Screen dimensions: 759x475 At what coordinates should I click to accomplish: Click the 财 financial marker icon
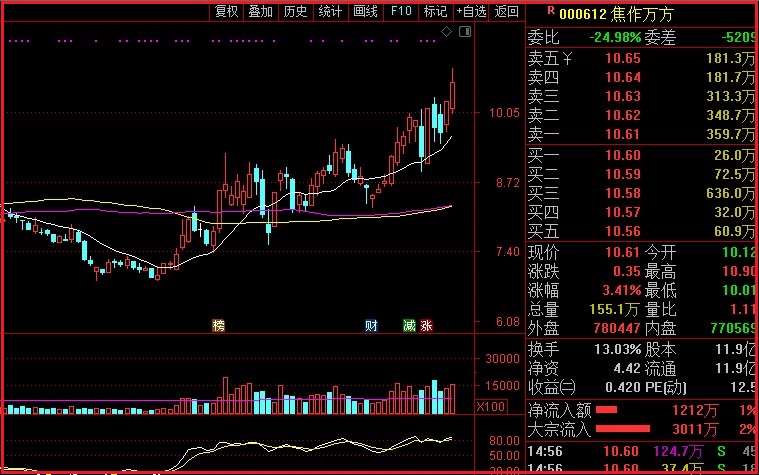(371, 325)
